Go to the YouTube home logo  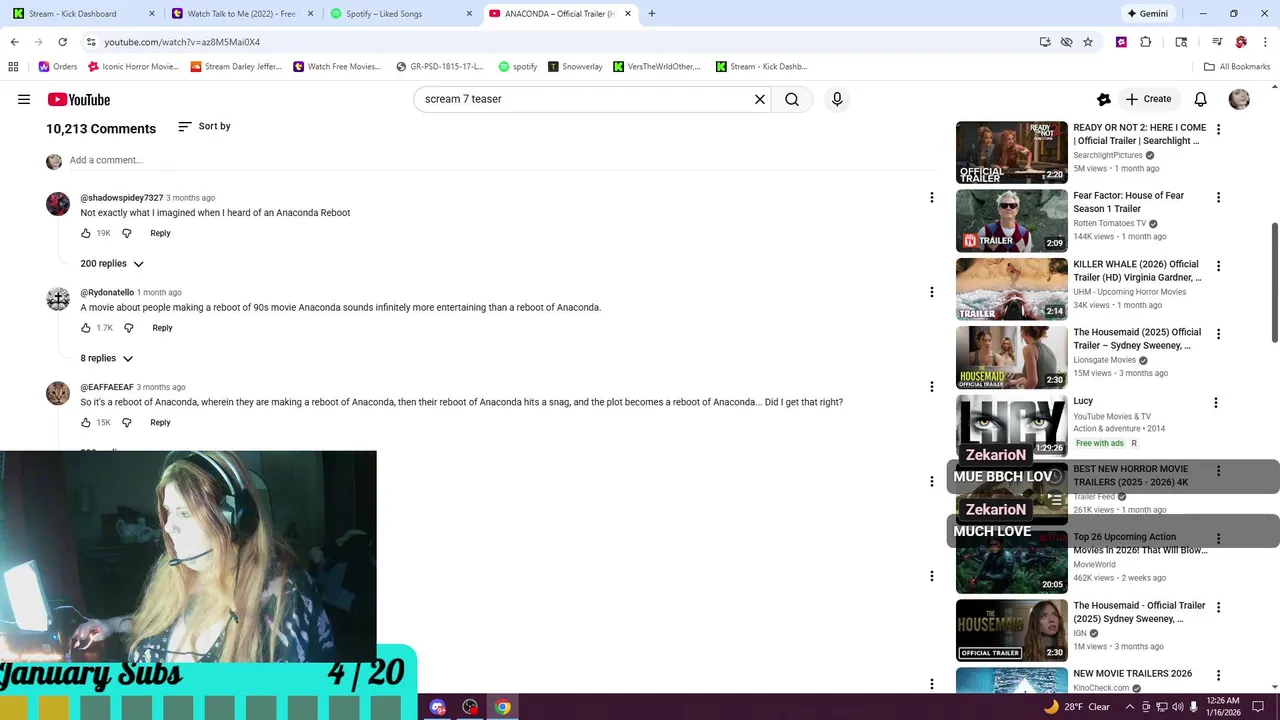78,99
